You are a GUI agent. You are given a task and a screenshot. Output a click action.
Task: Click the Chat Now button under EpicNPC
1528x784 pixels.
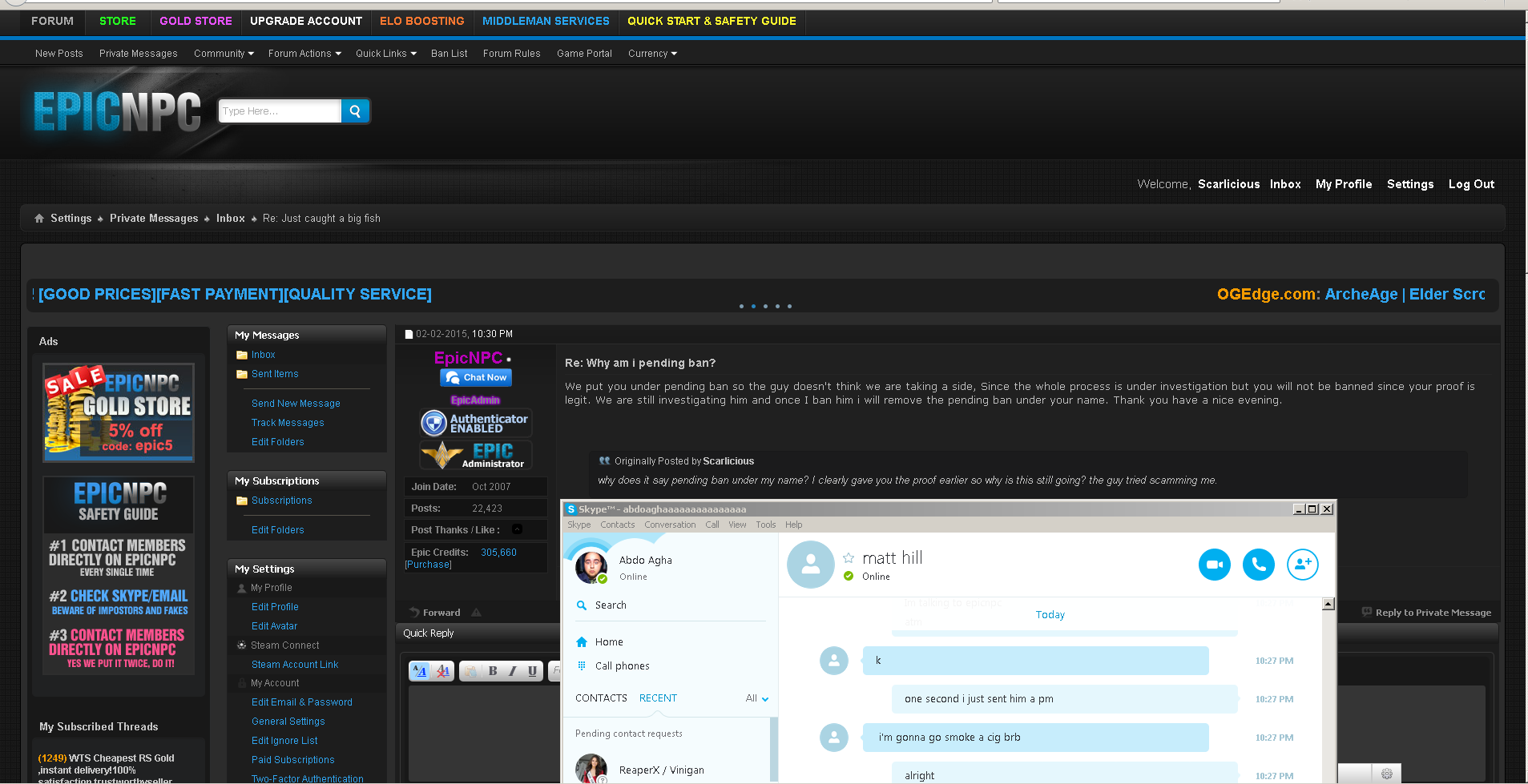pyautogui.click(x=476, y=377)
